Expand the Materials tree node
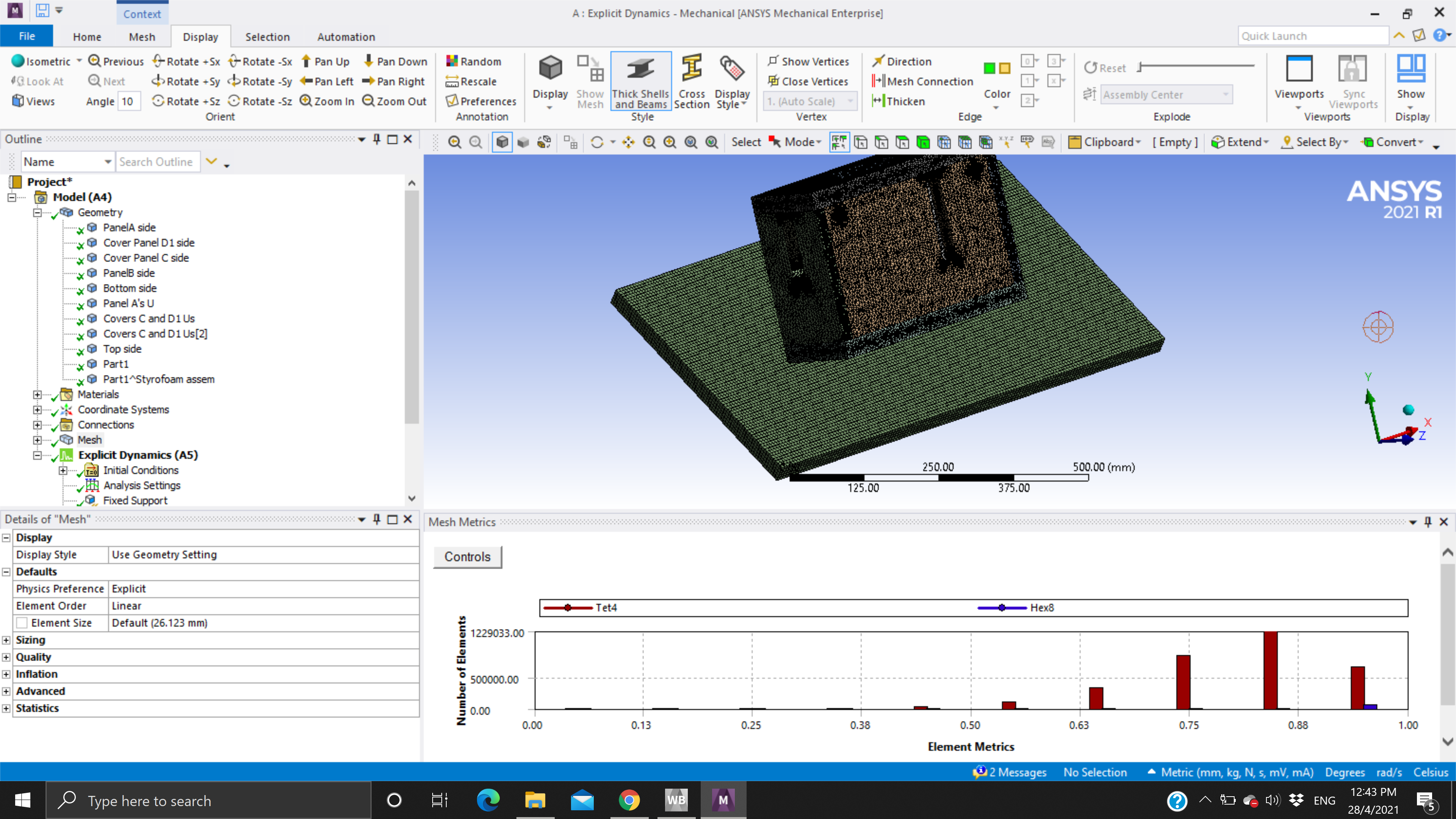1456x819 pixels. (37, 394)
